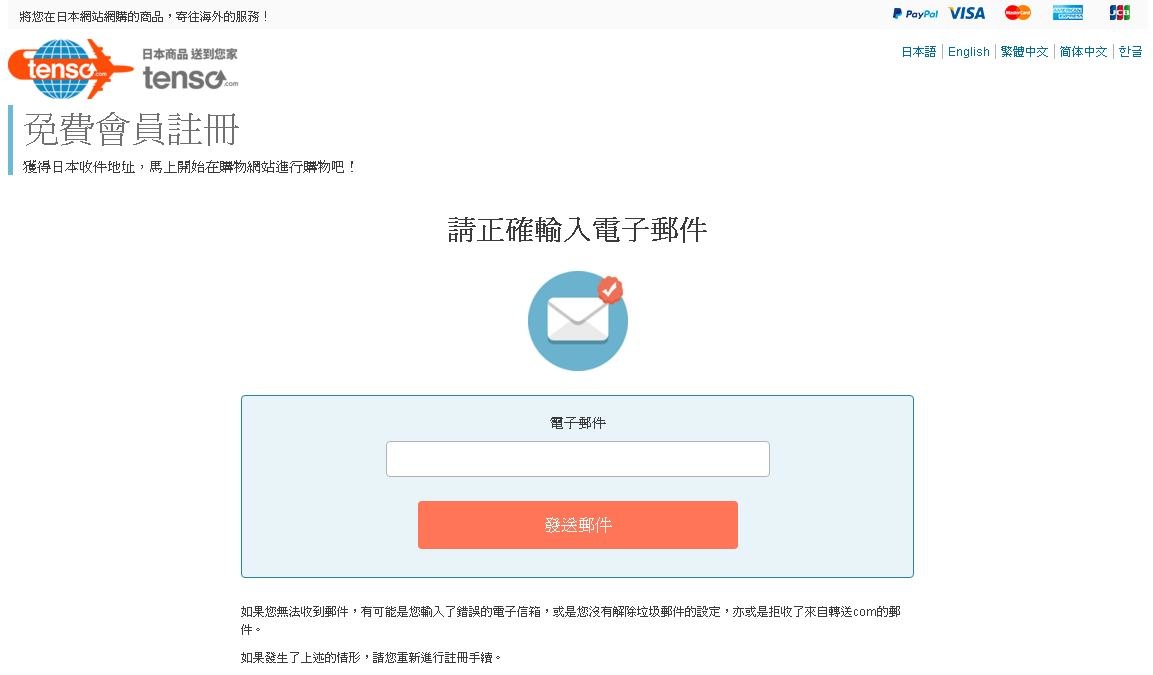Viewport: 1153px width, 675px height.
Task: Focus the 電子郵件 email input field
Action: tap(578, 459)
